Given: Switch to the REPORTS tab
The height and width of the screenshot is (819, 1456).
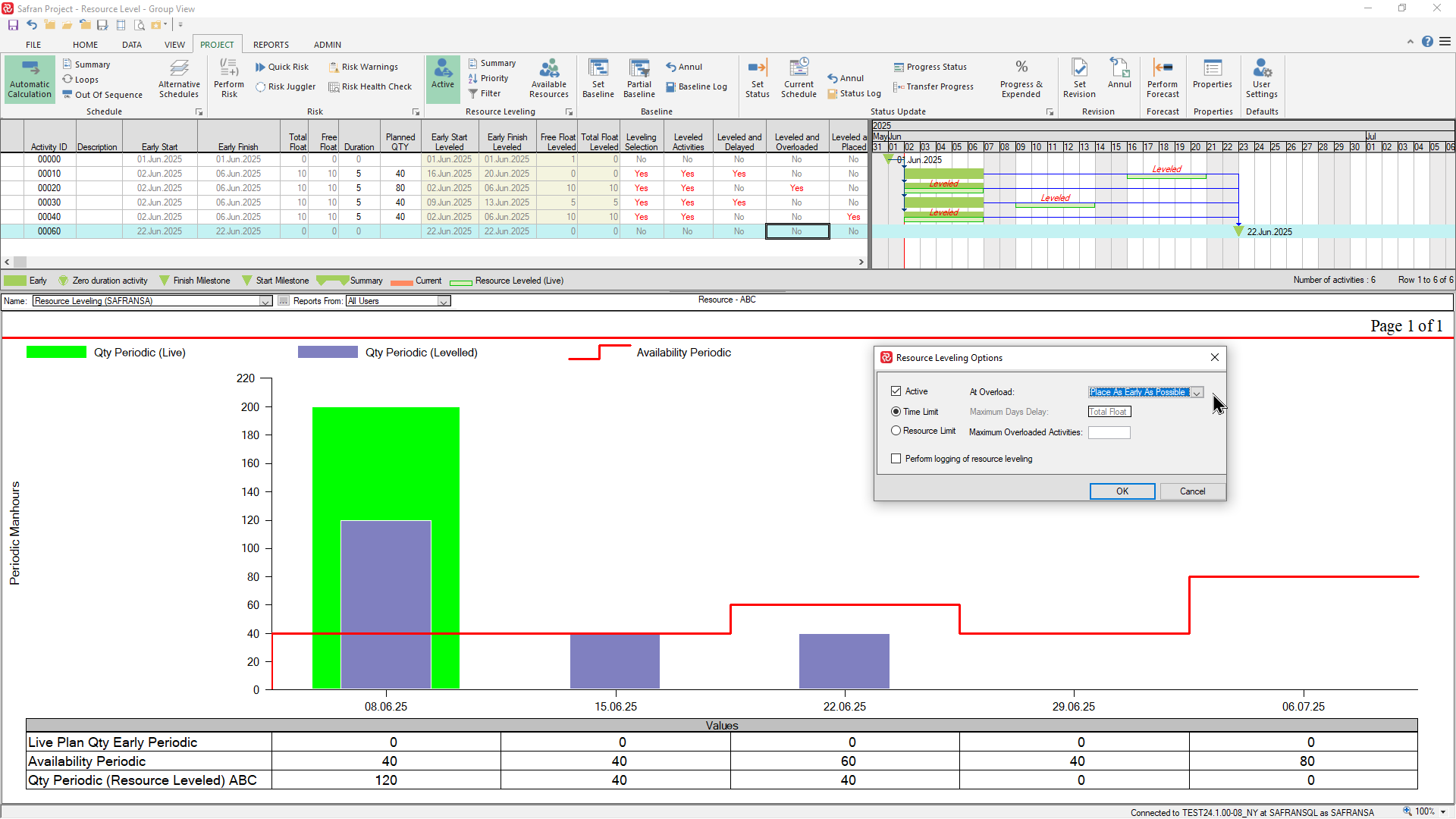Looking at the screenshot, I should (x=271, y=45).
